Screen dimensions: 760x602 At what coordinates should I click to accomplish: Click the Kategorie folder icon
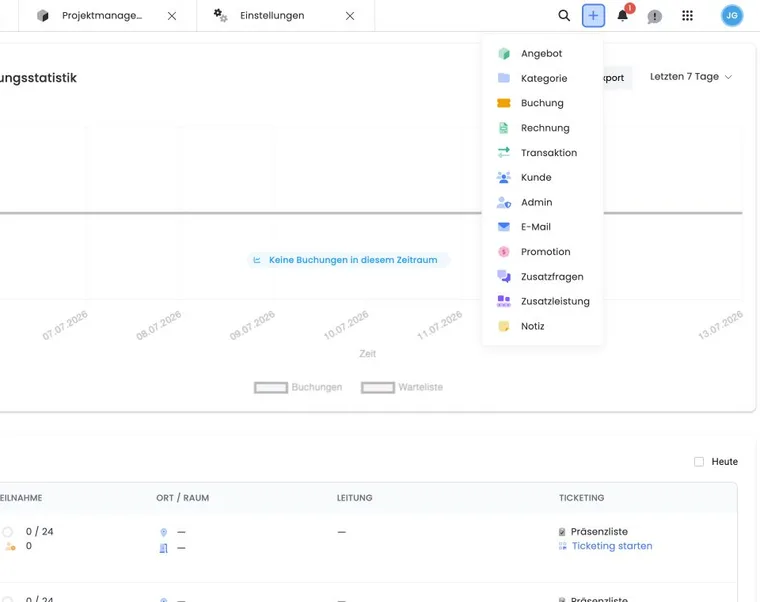coord(504,78)
